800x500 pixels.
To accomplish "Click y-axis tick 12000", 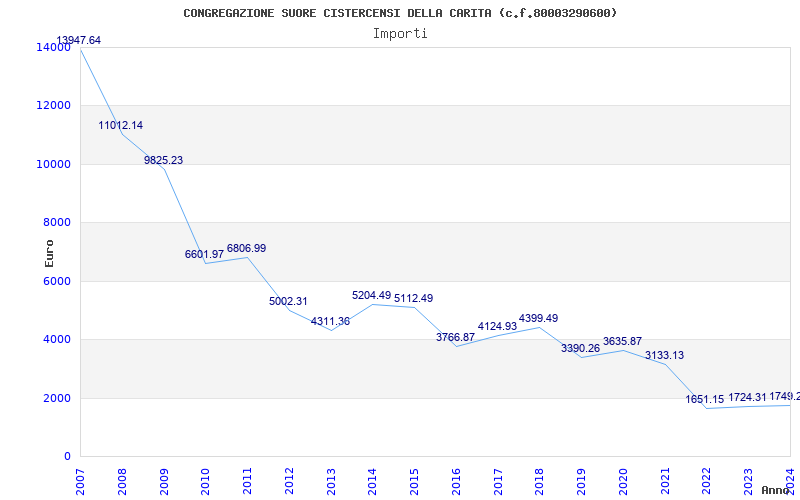I will click(x=54, y=106).
